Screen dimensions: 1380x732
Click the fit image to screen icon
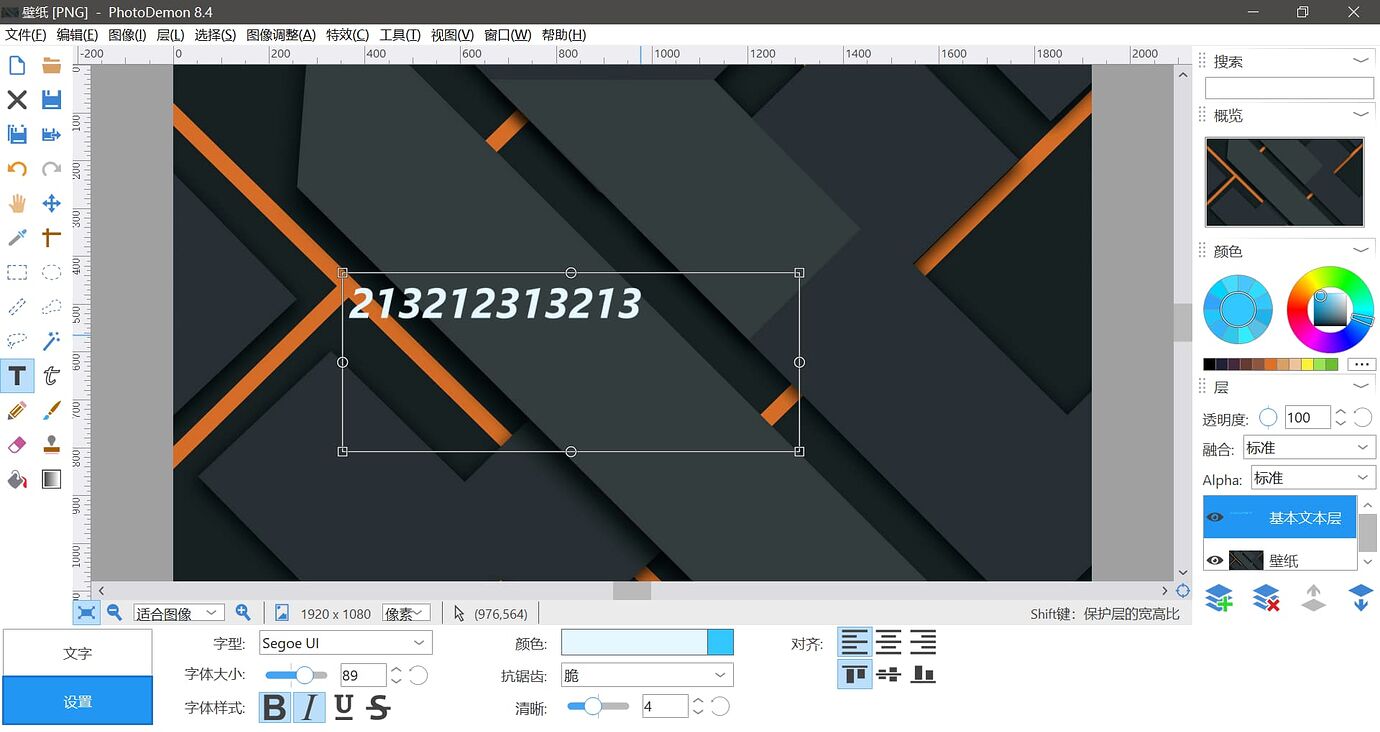(87, 613)
